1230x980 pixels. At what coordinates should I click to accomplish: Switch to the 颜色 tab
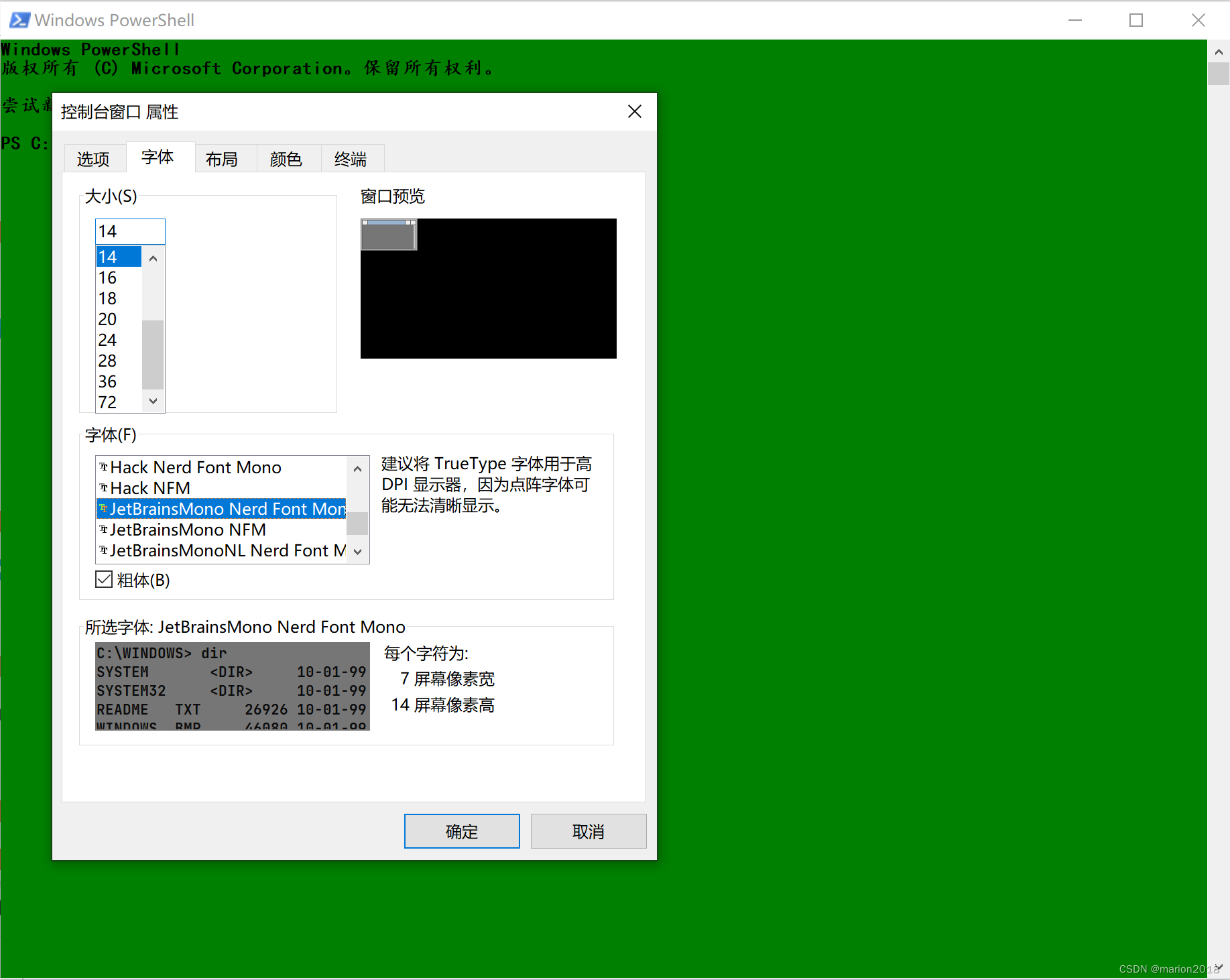click(286, 159)
